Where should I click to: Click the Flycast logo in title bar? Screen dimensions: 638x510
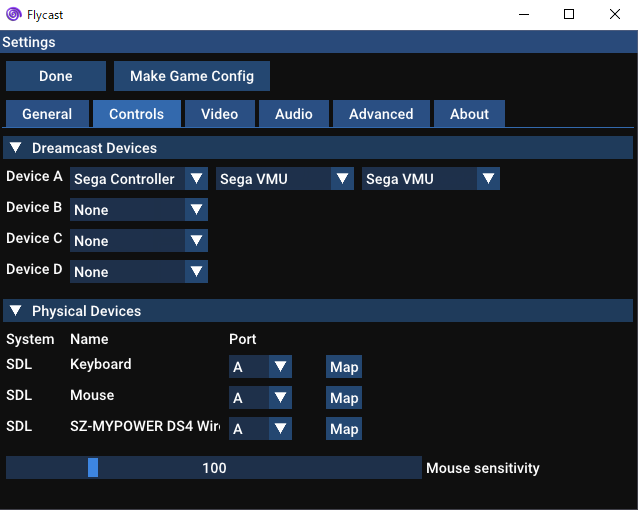pyautogui.click(x=14, y=15)
